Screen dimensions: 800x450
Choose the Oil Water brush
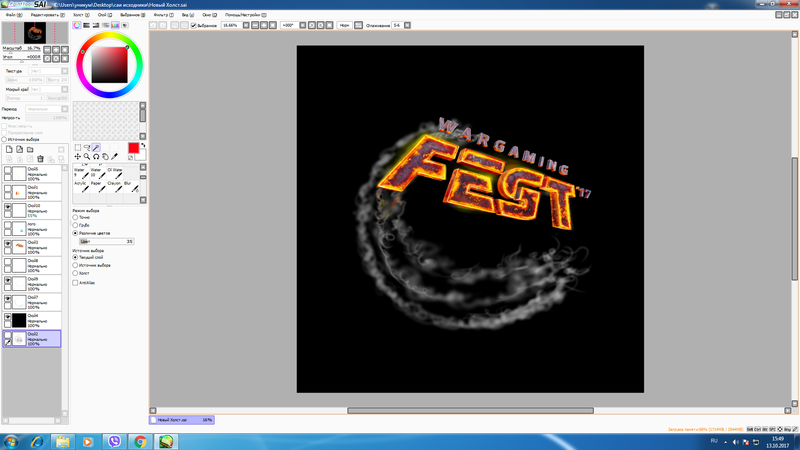114,173
